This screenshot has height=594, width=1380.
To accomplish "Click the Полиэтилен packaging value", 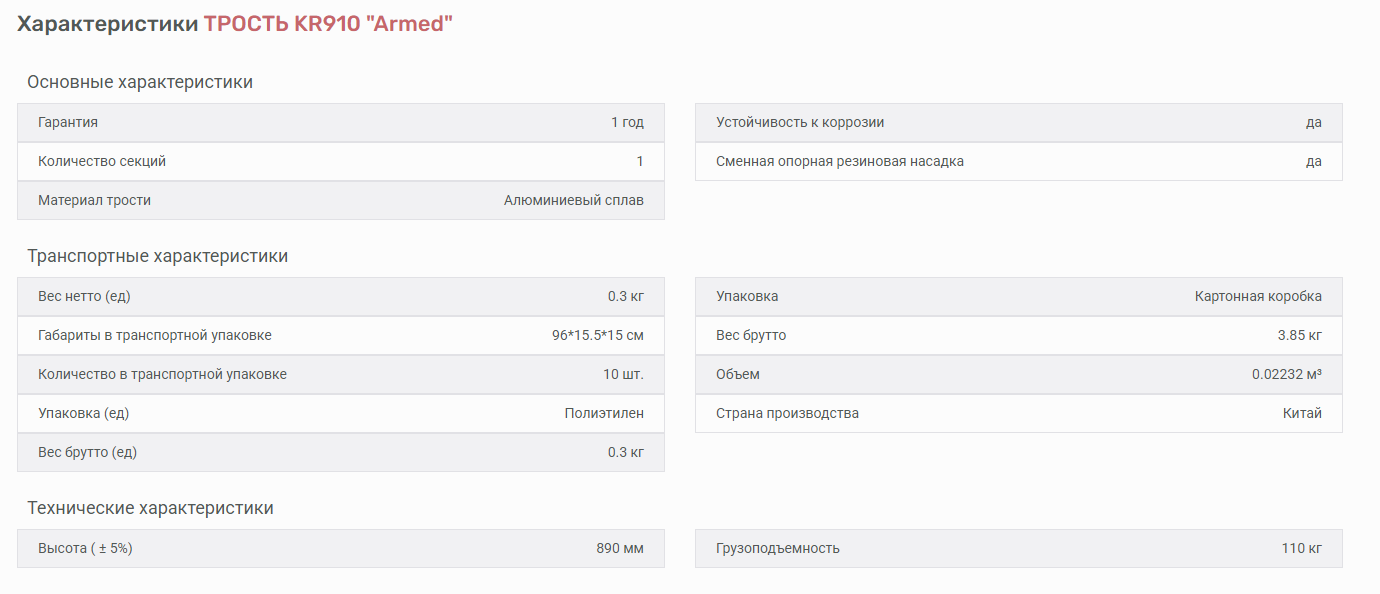I will (604, 413).
